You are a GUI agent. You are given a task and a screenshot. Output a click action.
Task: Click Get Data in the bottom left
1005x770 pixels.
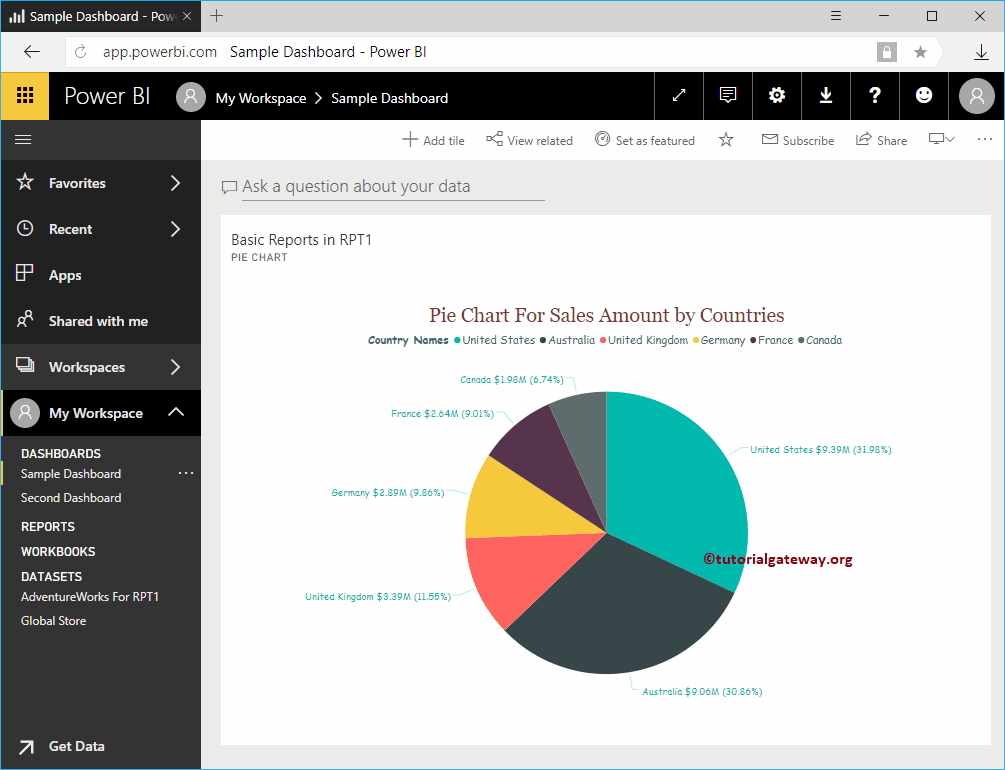point(75,746)
